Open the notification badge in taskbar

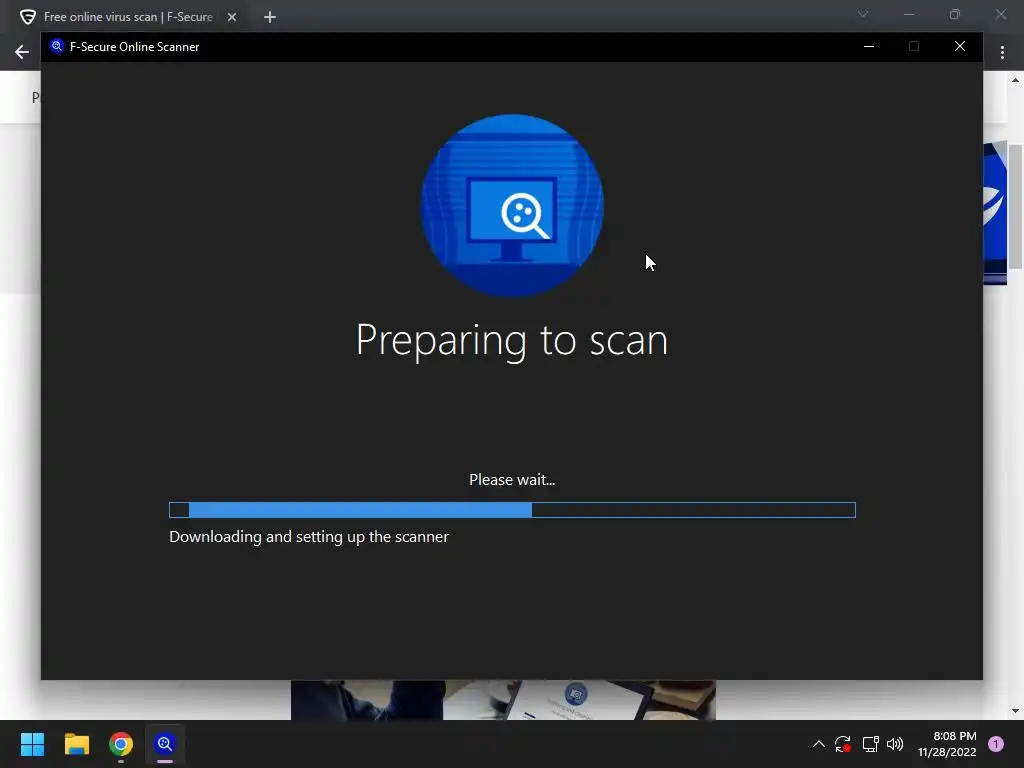tap(996, 744)
